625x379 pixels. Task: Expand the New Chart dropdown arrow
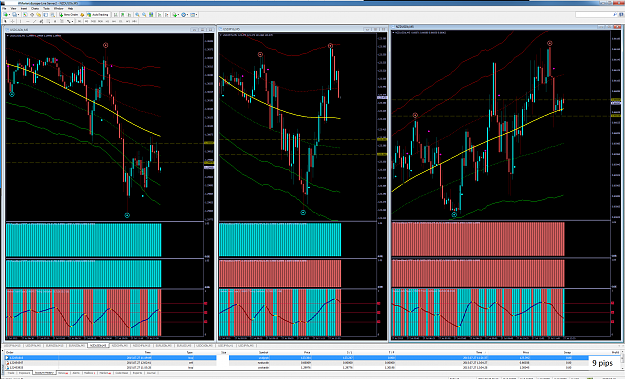pos(10,15)
